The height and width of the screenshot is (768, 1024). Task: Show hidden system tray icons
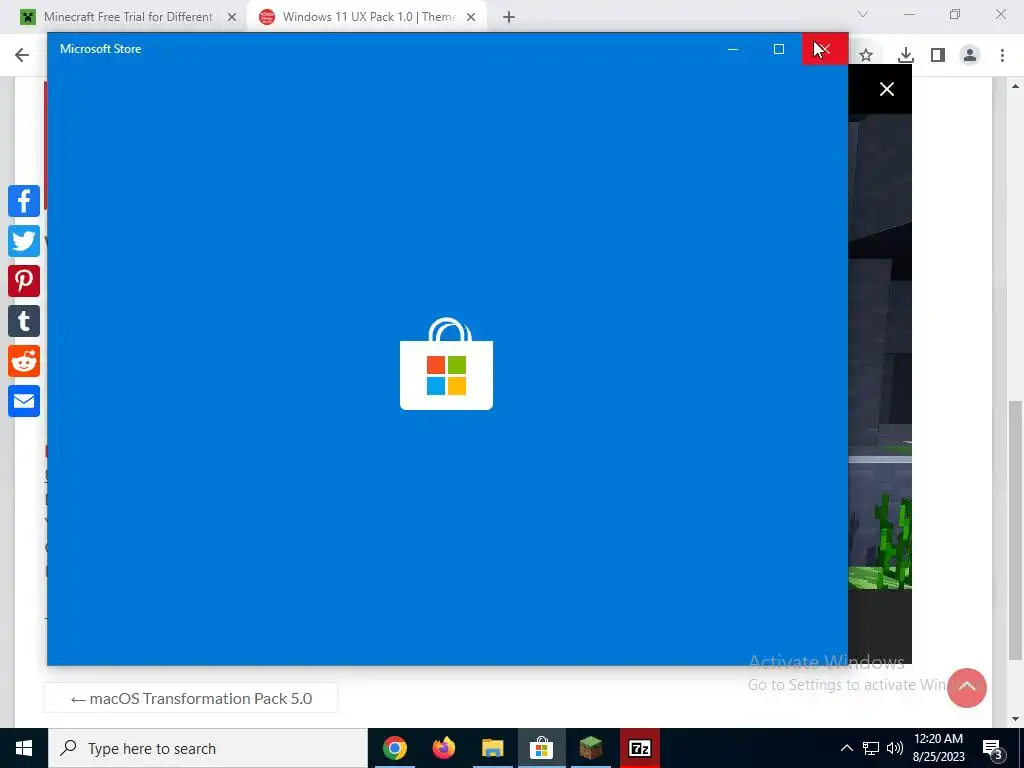[x=846, y=748]
